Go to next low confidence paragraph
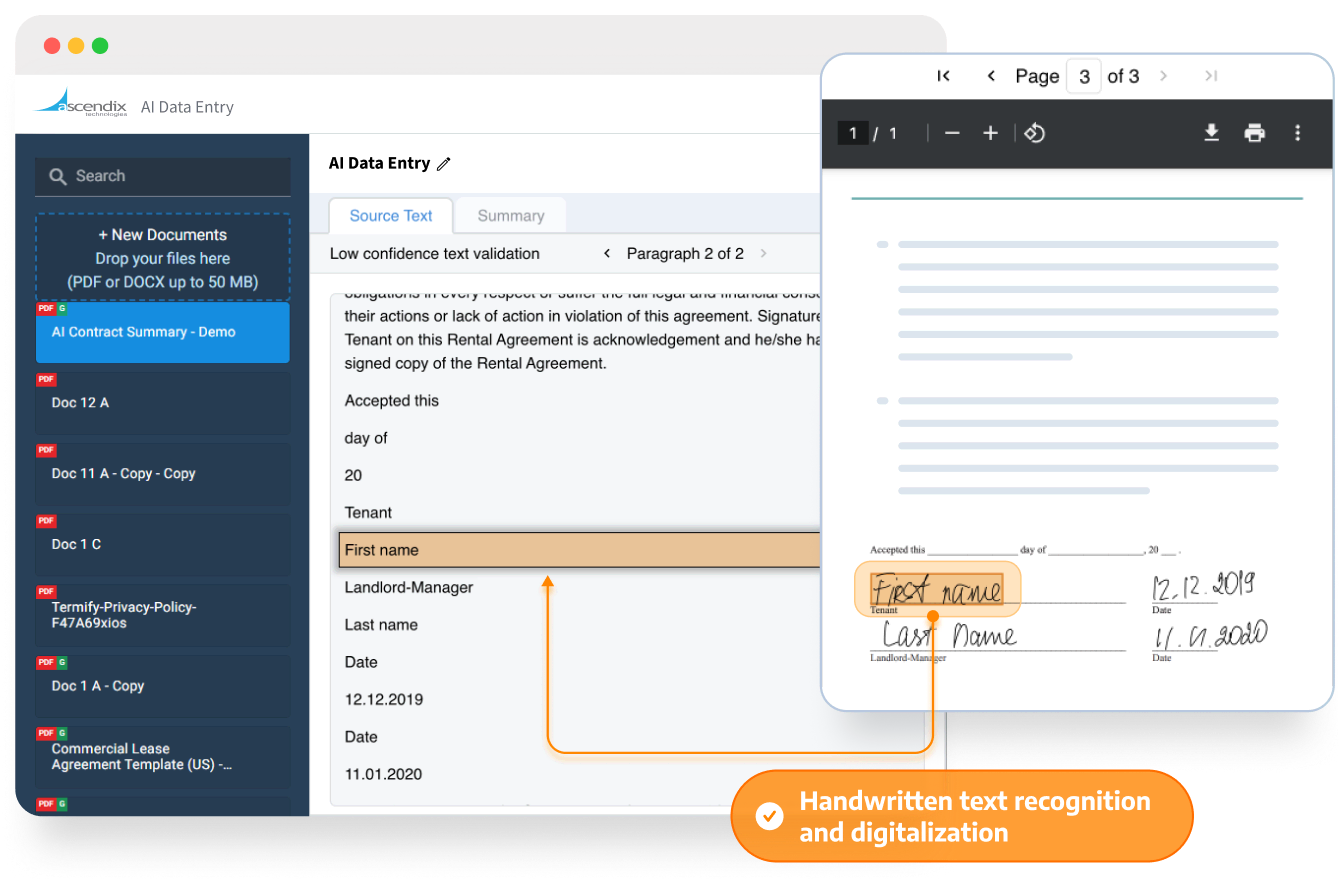Screen dimensions: 1339x879 (764, 254)
